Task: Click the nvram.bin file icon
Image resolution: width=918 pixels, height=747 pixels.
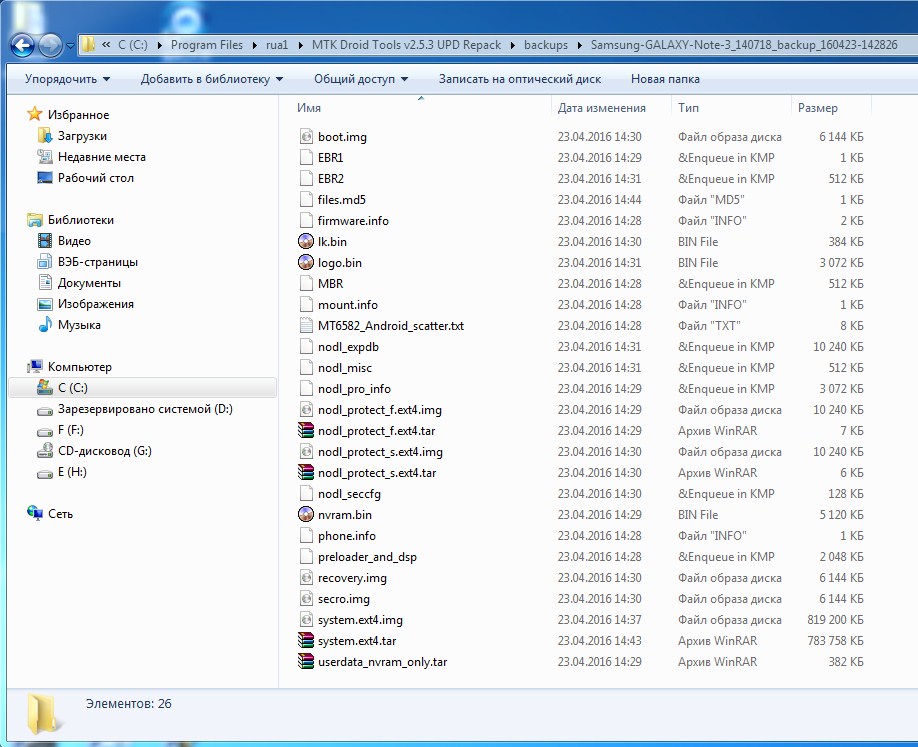Action: tap(306, 515)
